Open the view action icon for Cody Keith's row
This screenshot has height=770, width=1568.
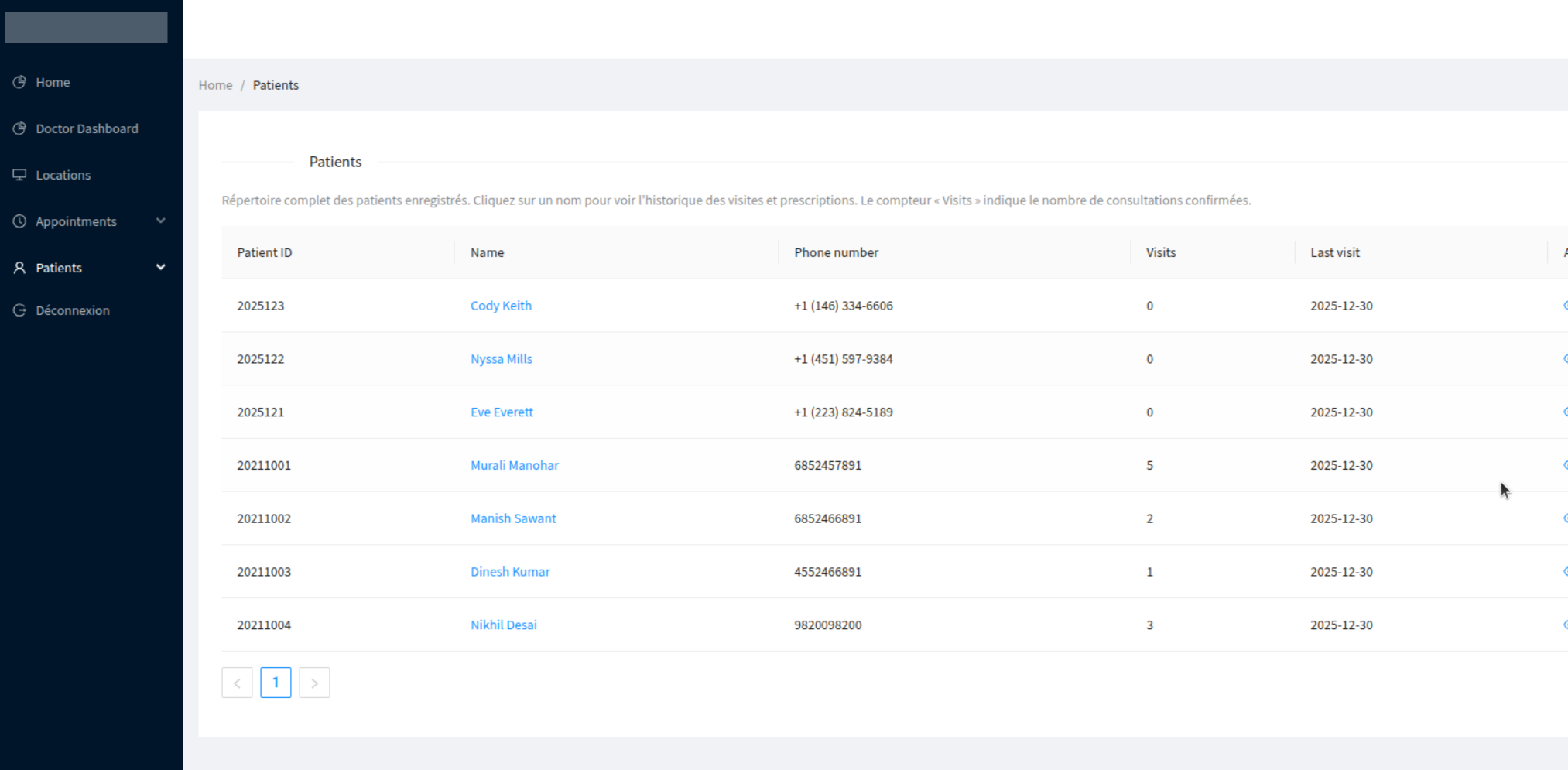(x=1565, y=305)
